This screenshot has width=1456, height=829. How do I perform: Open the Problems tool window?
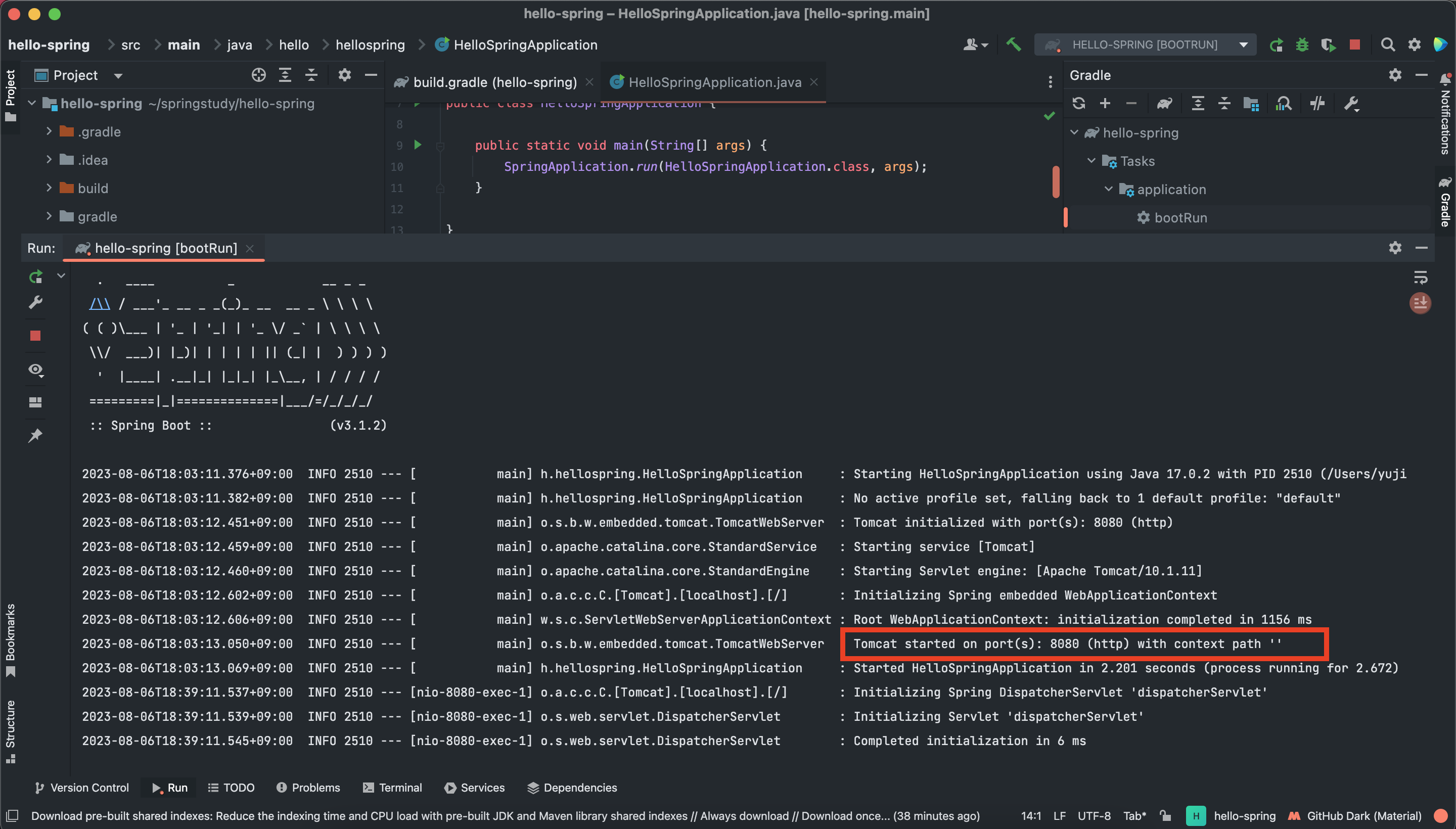click(308, 788)
